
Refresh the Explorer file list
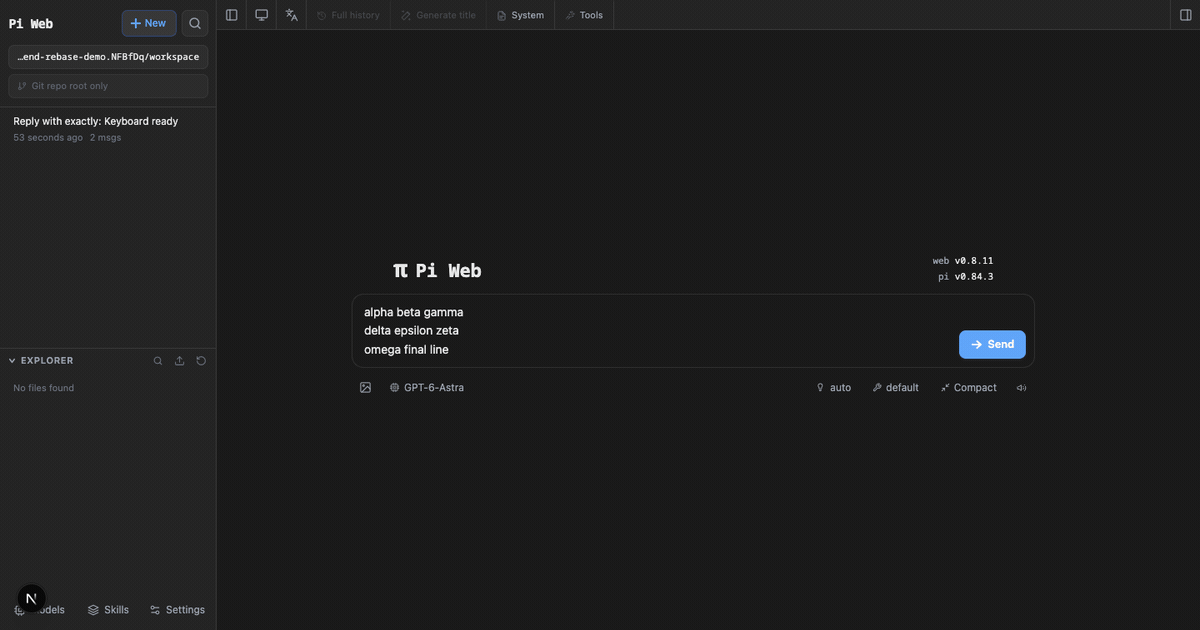click(201, 361)
